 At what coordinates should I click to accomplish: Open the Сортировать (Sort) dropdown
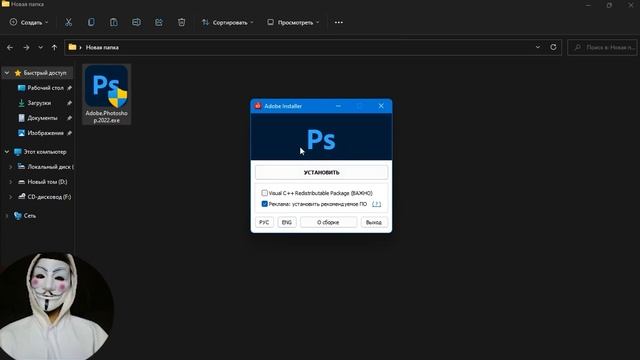click(x=227, y=22)
